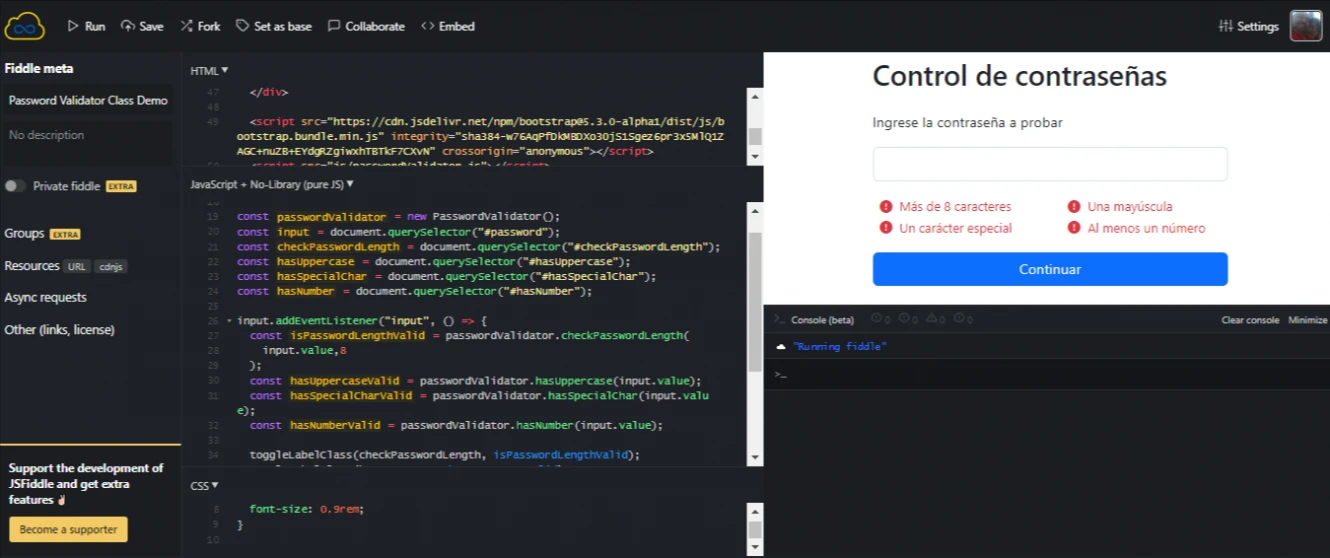Click Clear console
1330x558 pixels.
(1250, 320)
